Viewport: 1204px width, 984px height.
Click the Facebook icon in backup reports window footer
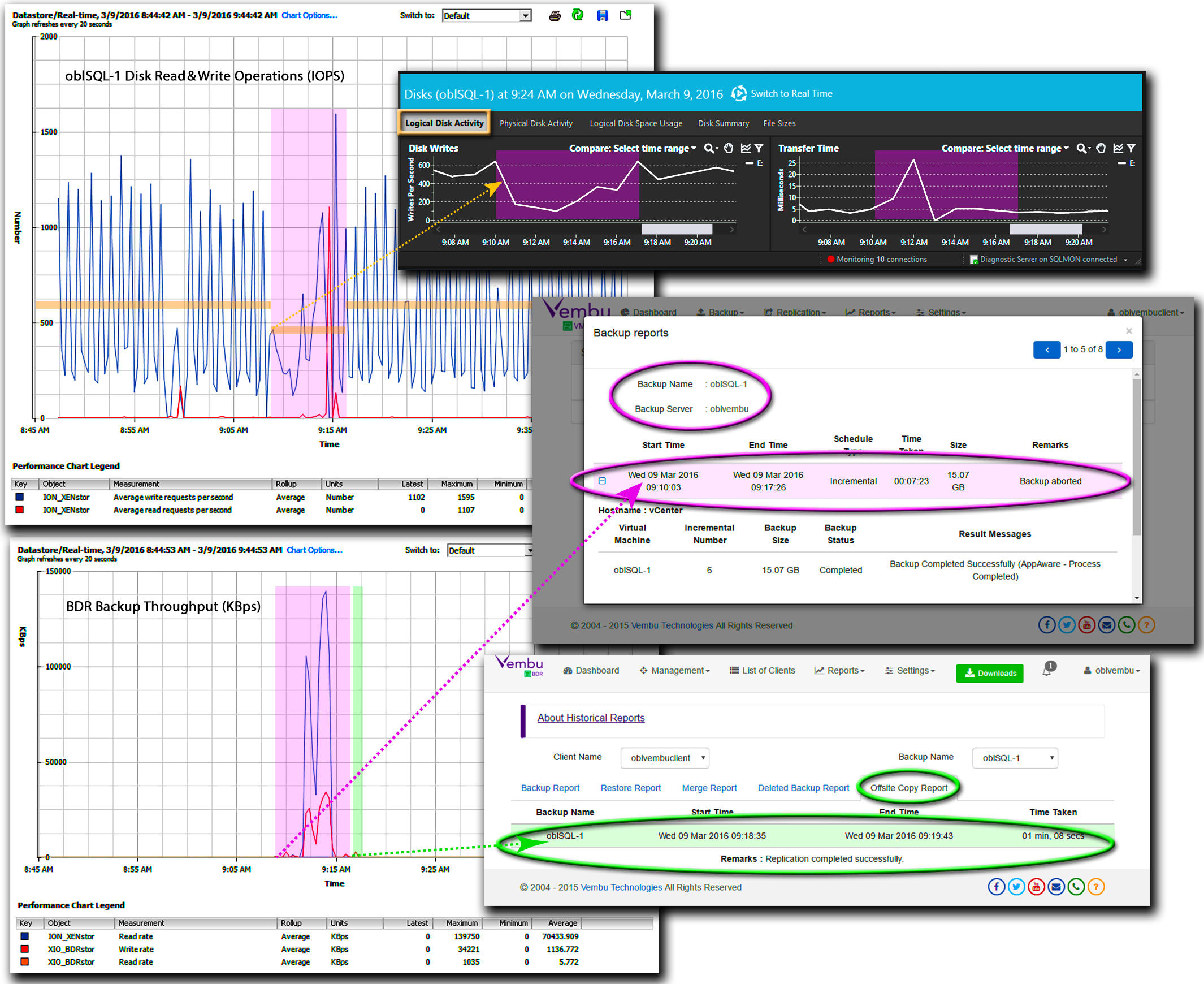(1046, 625)
